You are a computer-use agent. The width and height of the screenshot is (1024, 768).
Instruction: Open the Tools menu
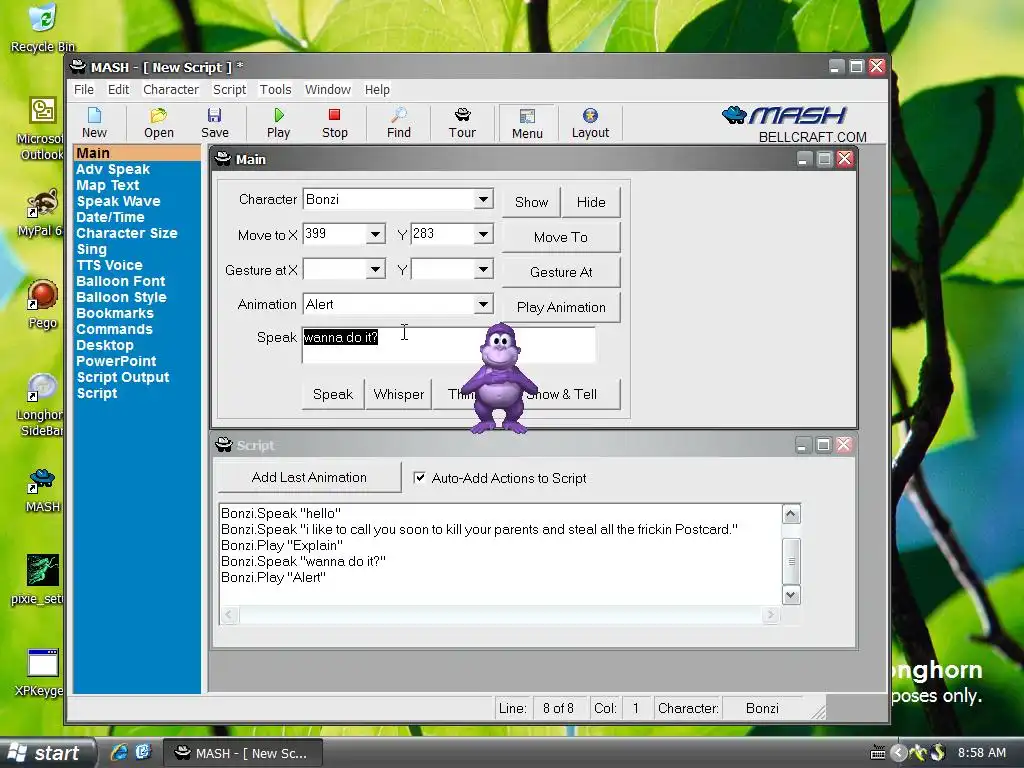[x=276, y=89]
